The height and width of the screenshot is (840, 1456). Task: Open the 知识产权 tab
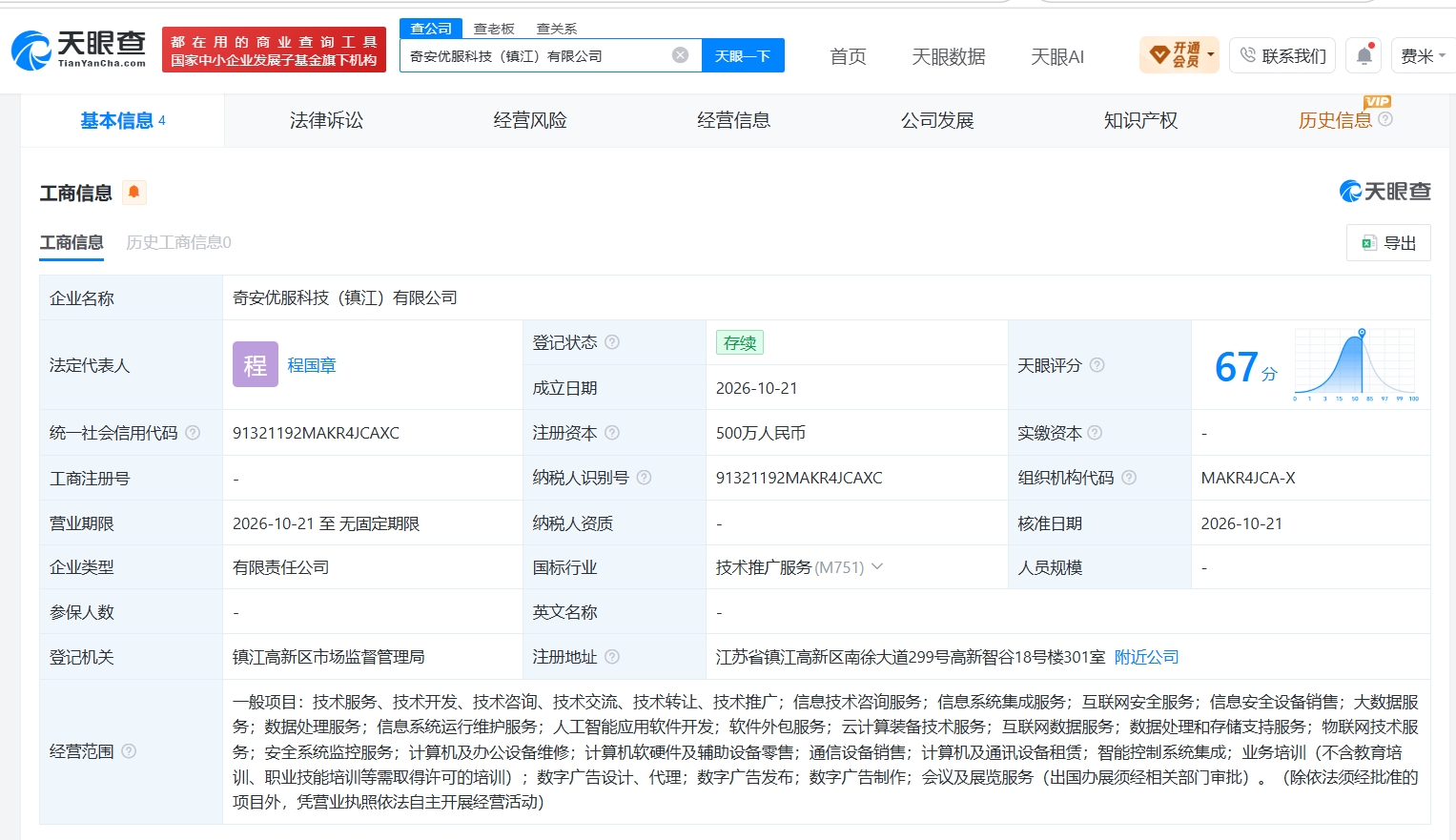[x=1141, y=120]
